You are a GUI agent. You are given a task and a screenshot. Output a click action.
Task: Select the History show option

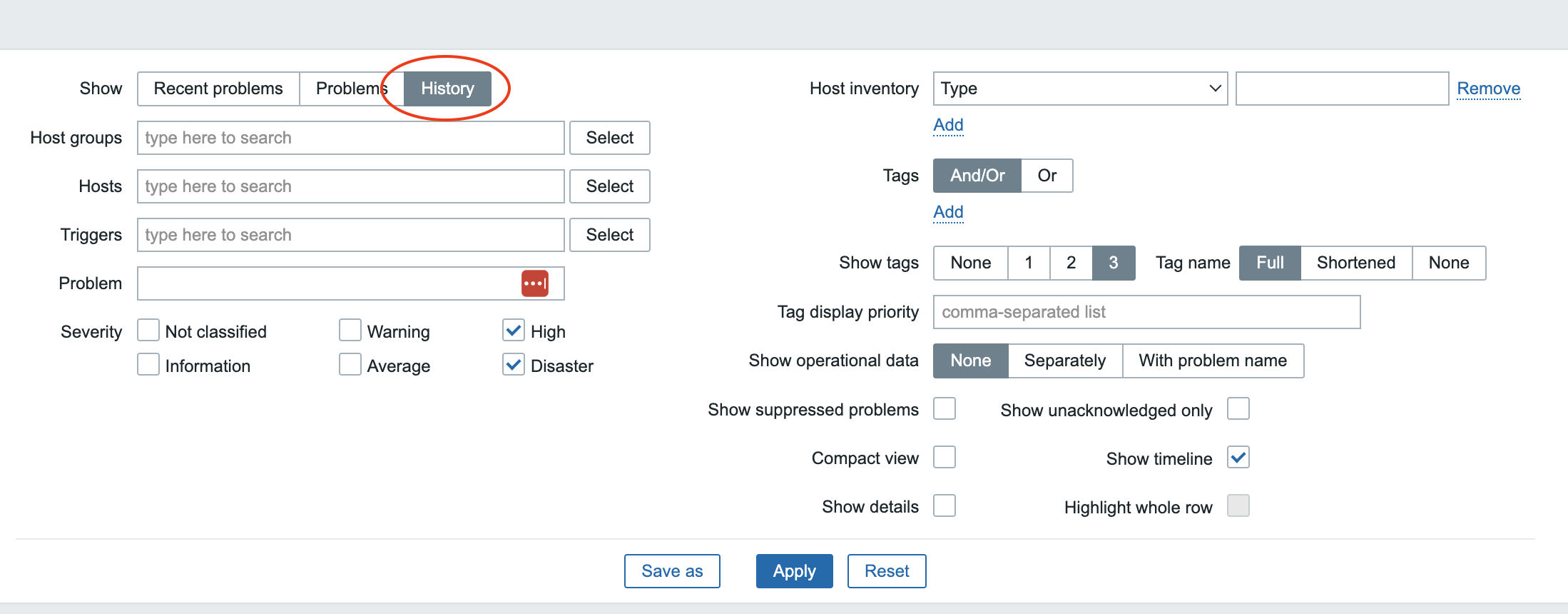pyautogui.click(x=447, y=89)
